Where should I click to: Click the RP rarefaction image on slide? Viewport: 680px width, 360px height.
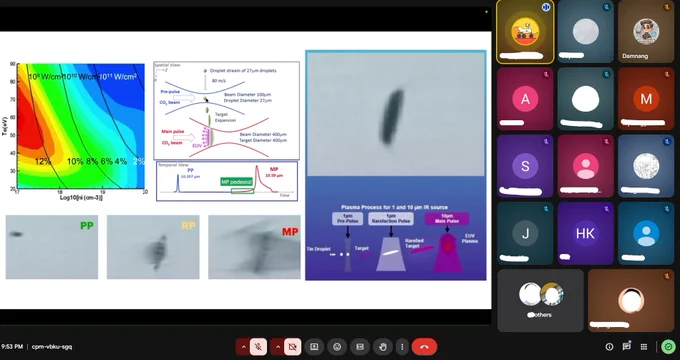click(153, 247)
